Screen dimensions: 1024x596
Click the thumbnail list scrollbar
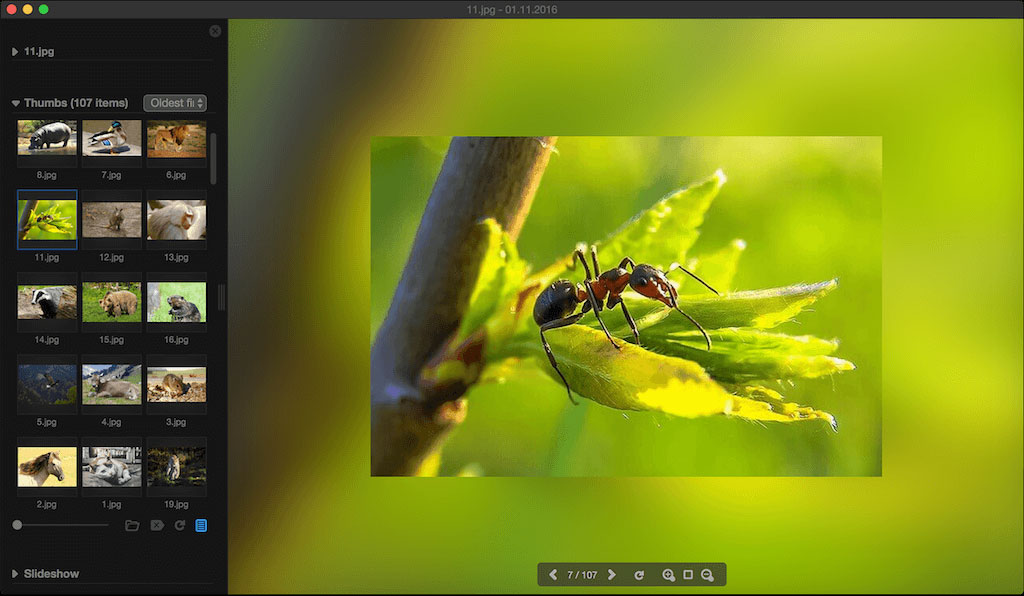click(213, 160)
